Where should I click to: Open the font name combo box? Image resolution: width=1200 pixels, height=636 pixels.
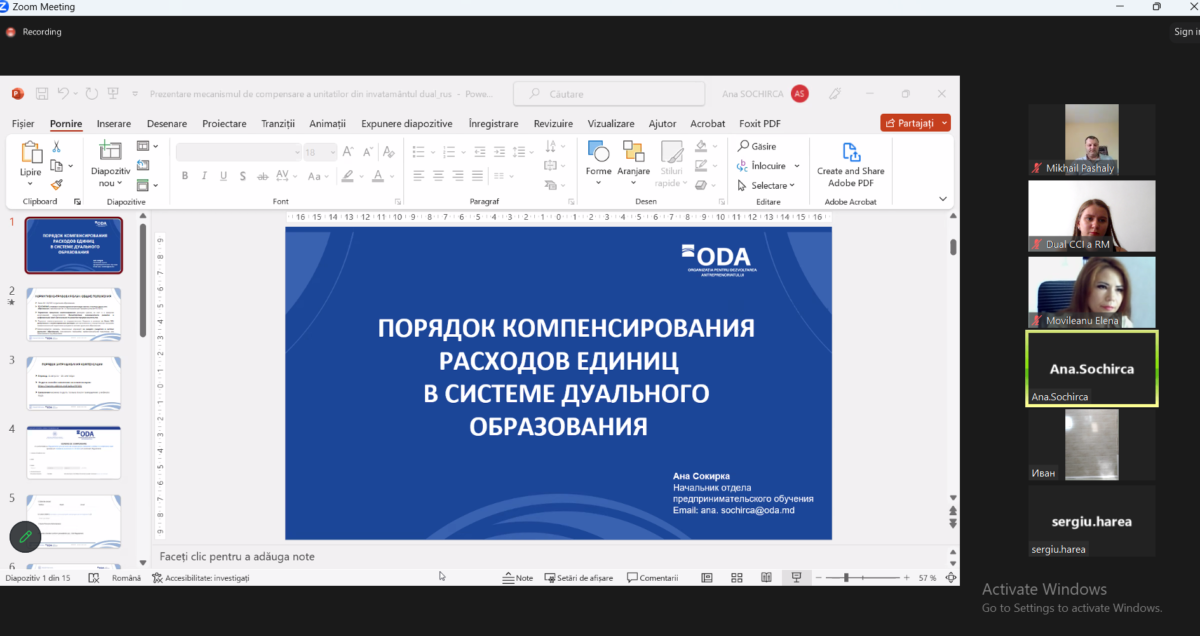[238, 152]
